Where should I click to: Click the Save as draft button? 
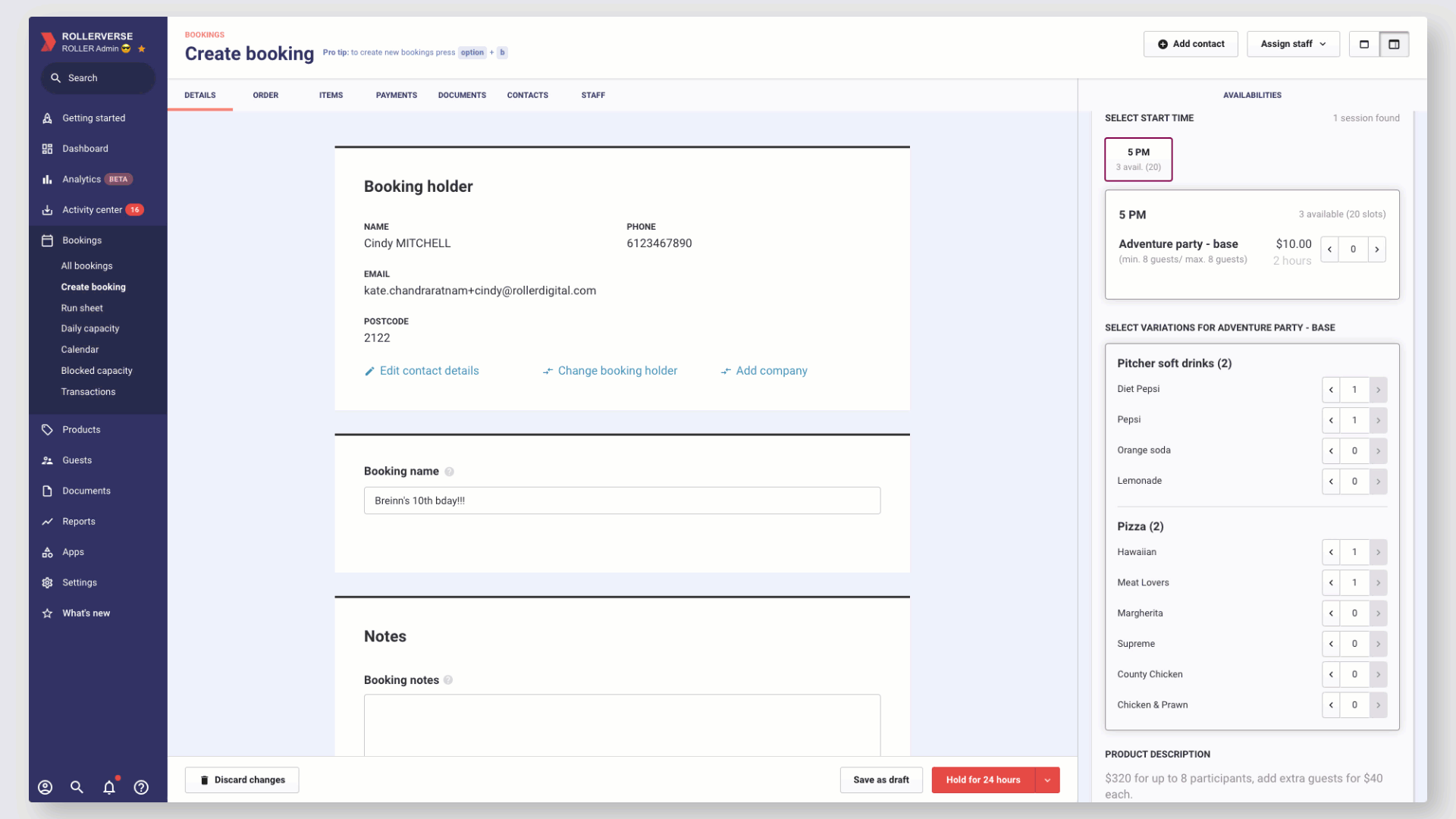click(x=881, y=780)
